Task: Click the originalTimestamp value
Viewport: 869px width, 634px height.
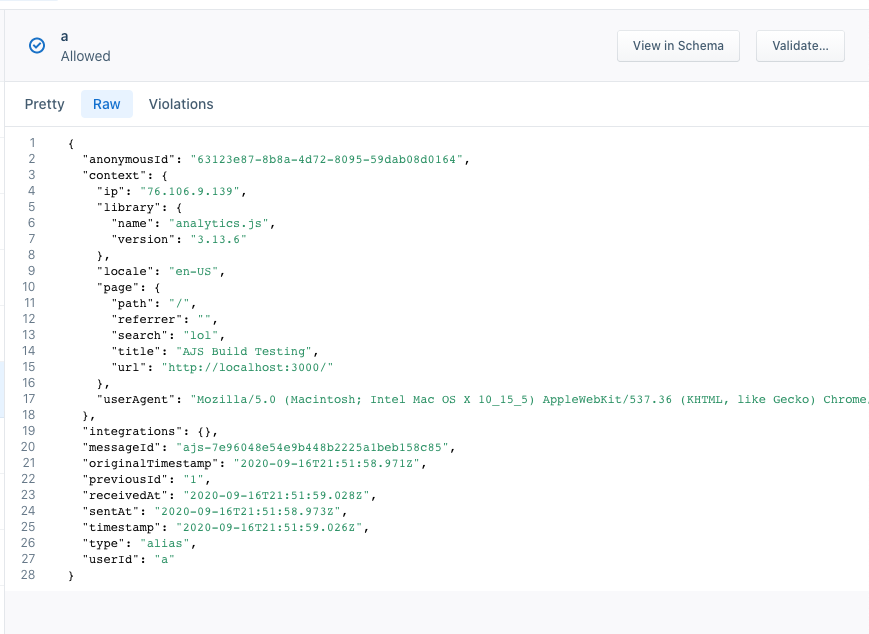Action: (x=327, y=464)
